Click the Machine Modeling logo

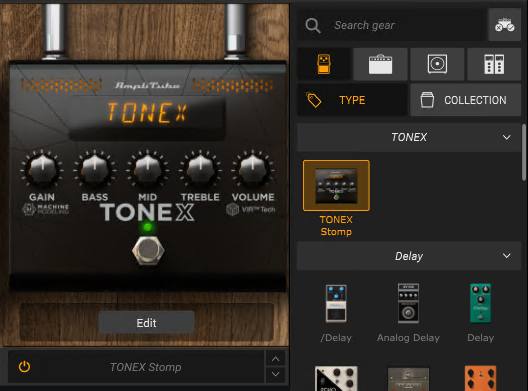click(x=45, y=209)
